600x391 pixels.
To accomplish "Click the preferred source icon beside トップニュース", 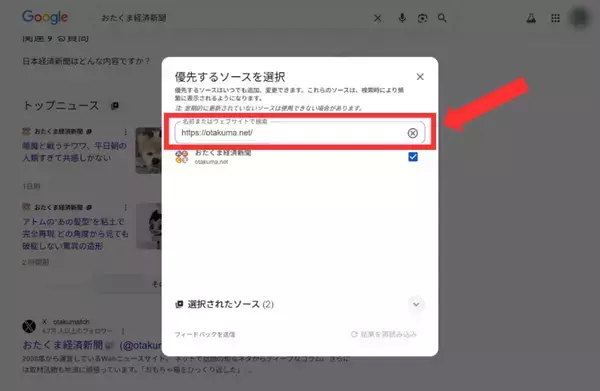I will click(x=114, y=106).
